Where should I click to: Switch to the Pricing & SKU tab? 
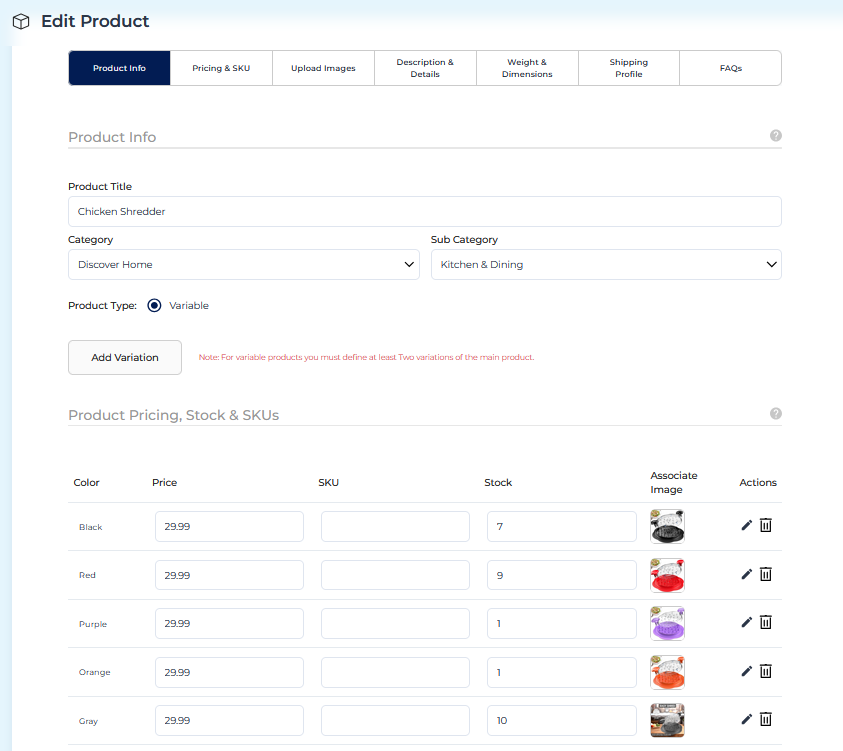click(x=221, y=68)
